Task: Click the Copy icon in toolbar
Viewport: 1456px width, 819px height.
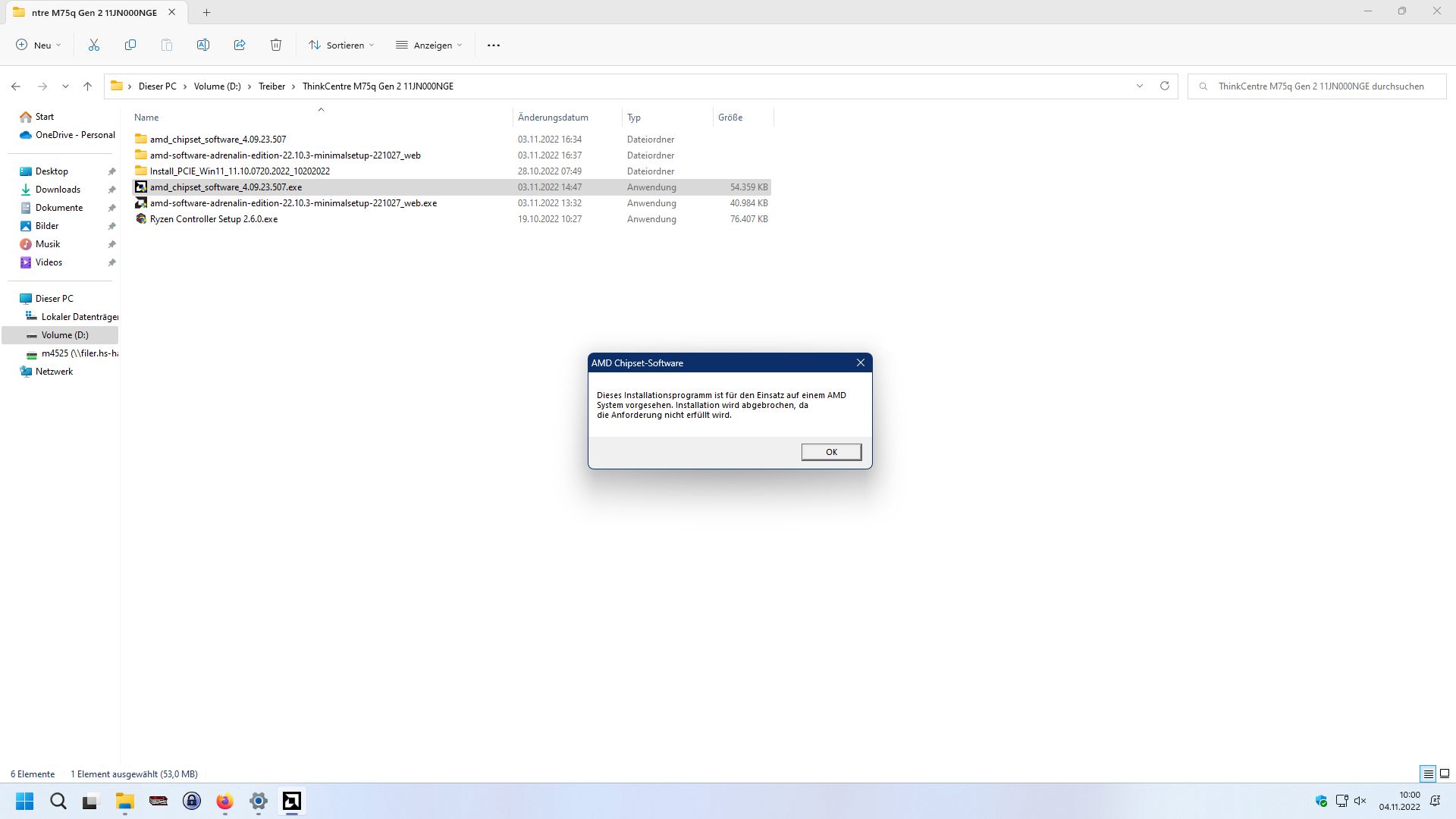Action: click(130, 45)
